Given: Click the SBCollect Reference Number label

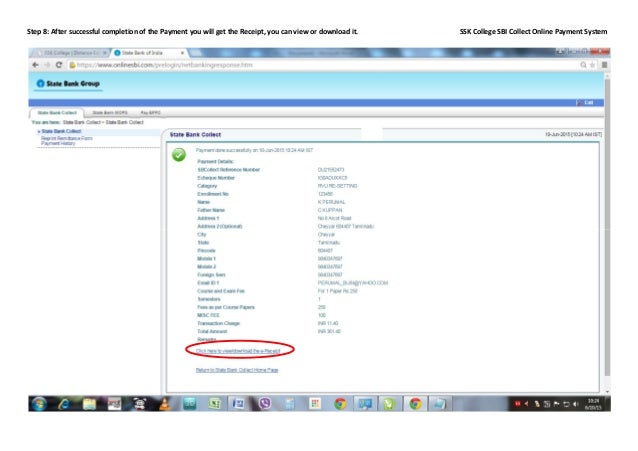Looking at the screenshot, I should click(x=229, y=170).
